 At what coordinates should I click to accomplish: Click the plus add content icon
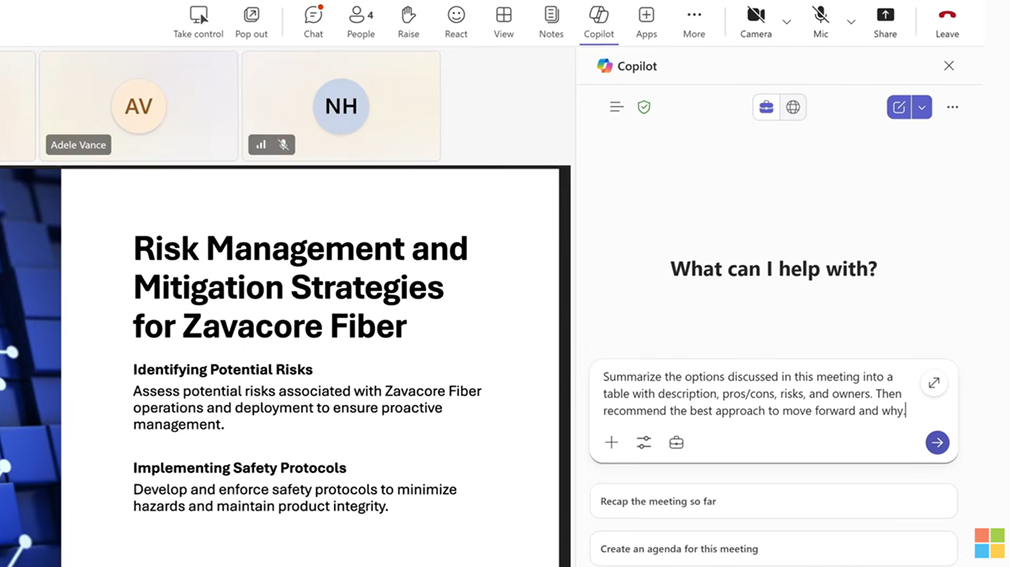pyautogui.click(x=611, y=442)
